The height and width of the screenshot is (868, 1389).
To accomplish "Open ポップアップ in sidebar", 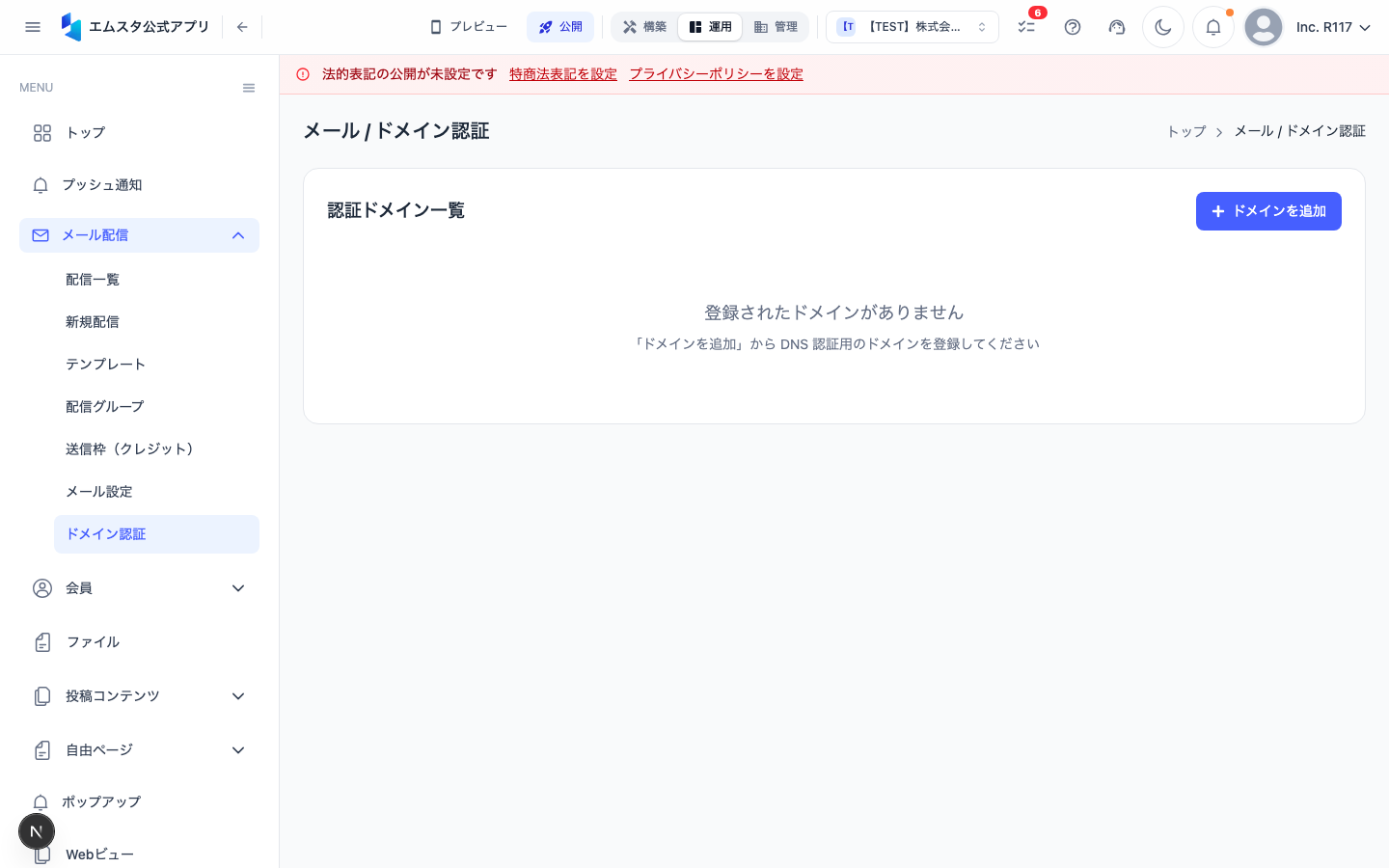I will tap(139, 802).
